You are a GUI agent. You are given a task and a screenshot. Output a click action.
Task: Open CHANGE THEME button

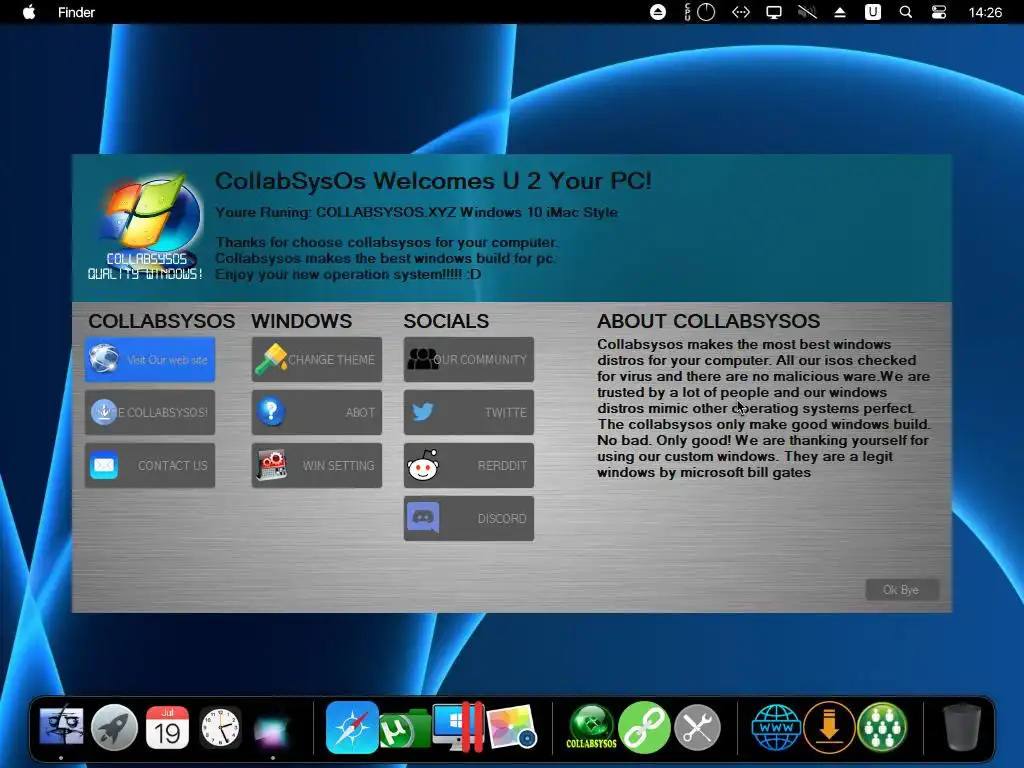tap(317, 359)
